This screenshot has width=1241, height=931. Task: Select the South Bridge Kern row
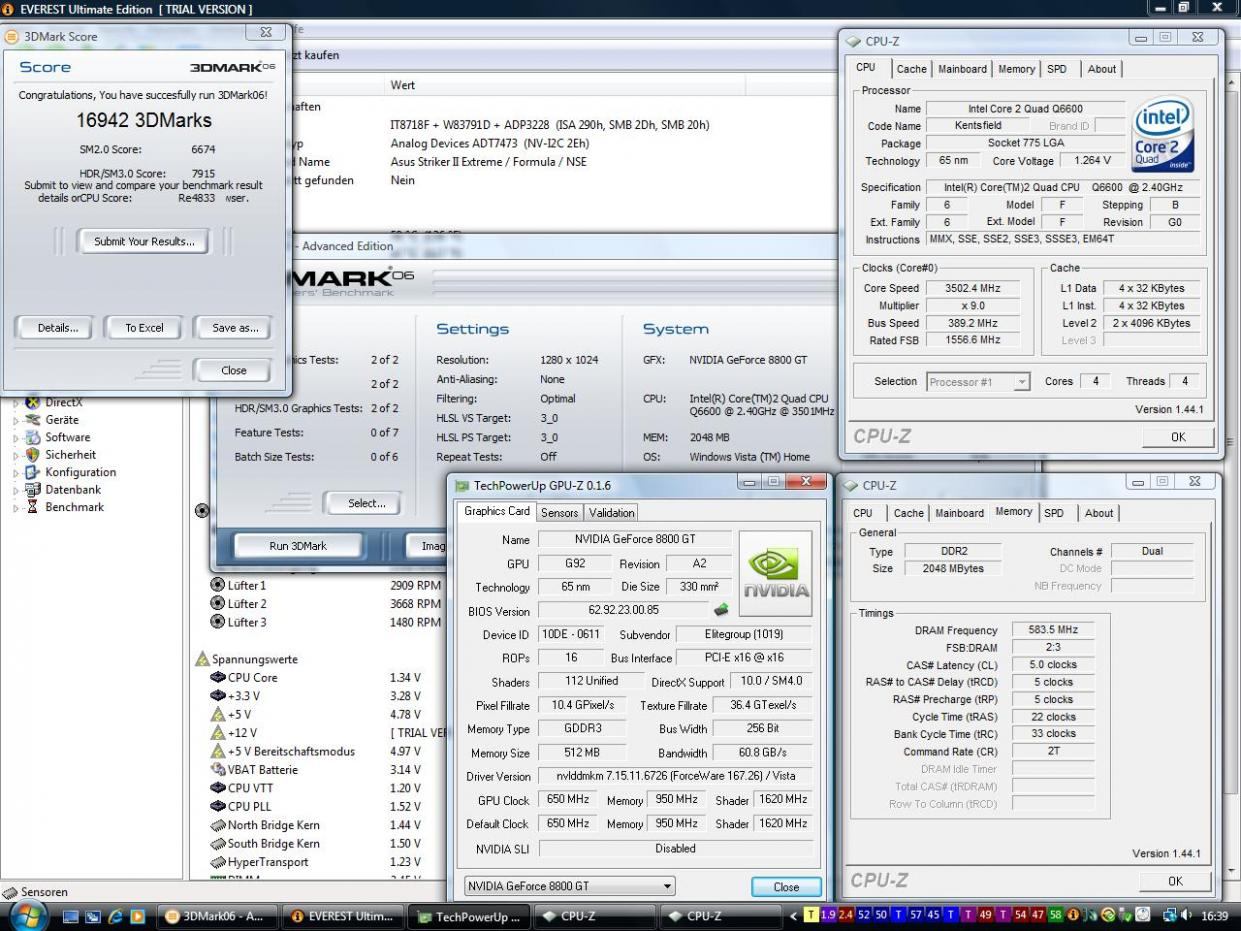coord(315,844)
